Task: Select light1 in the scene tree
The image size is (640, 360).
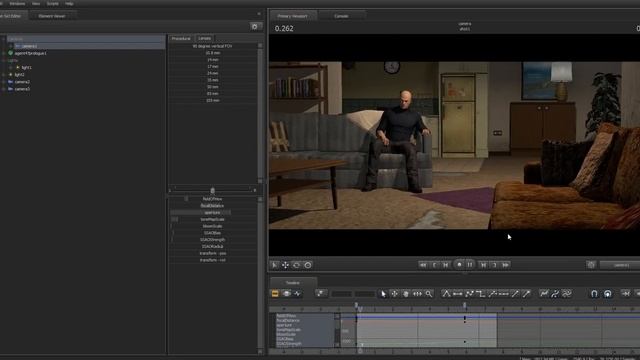Action: coord(27,67)
